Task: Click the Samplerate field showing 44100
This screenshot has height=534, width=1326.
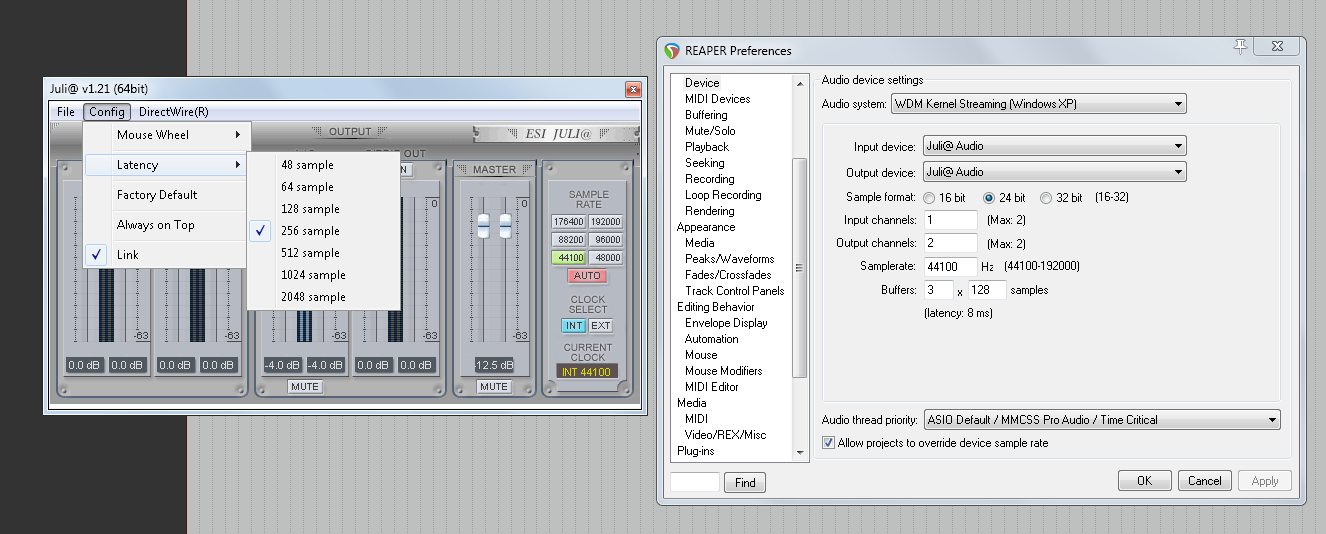Action: point(950,267)
